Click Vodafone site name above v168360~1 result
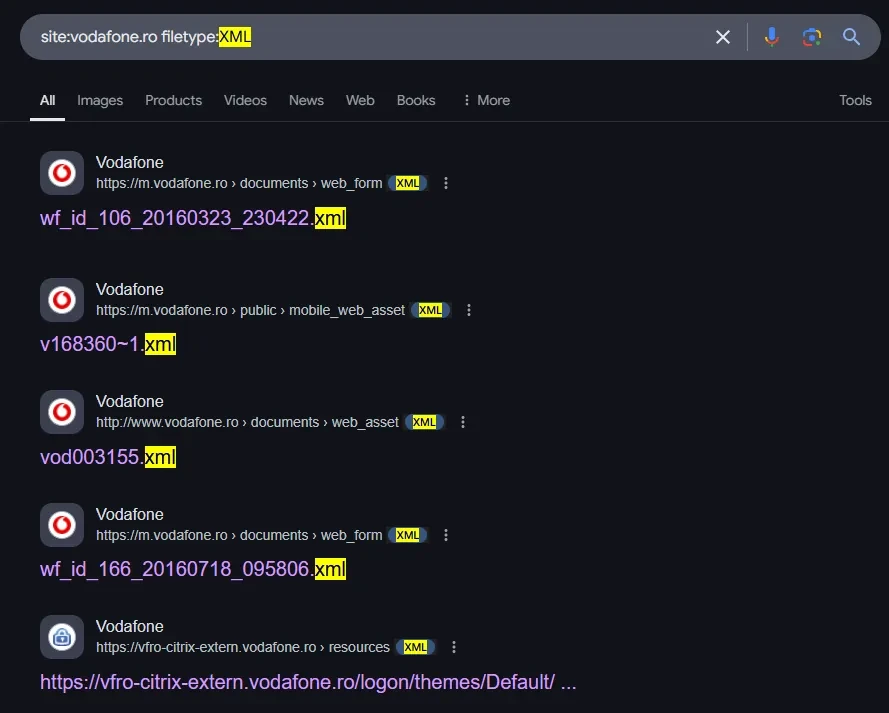Screen dimensions: 889x713 point(130,290)
